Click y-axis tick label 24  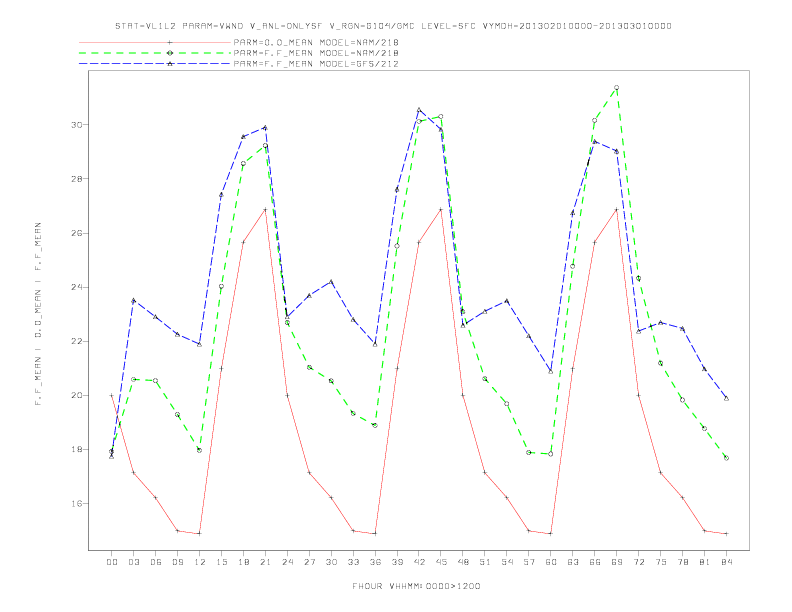76,287
